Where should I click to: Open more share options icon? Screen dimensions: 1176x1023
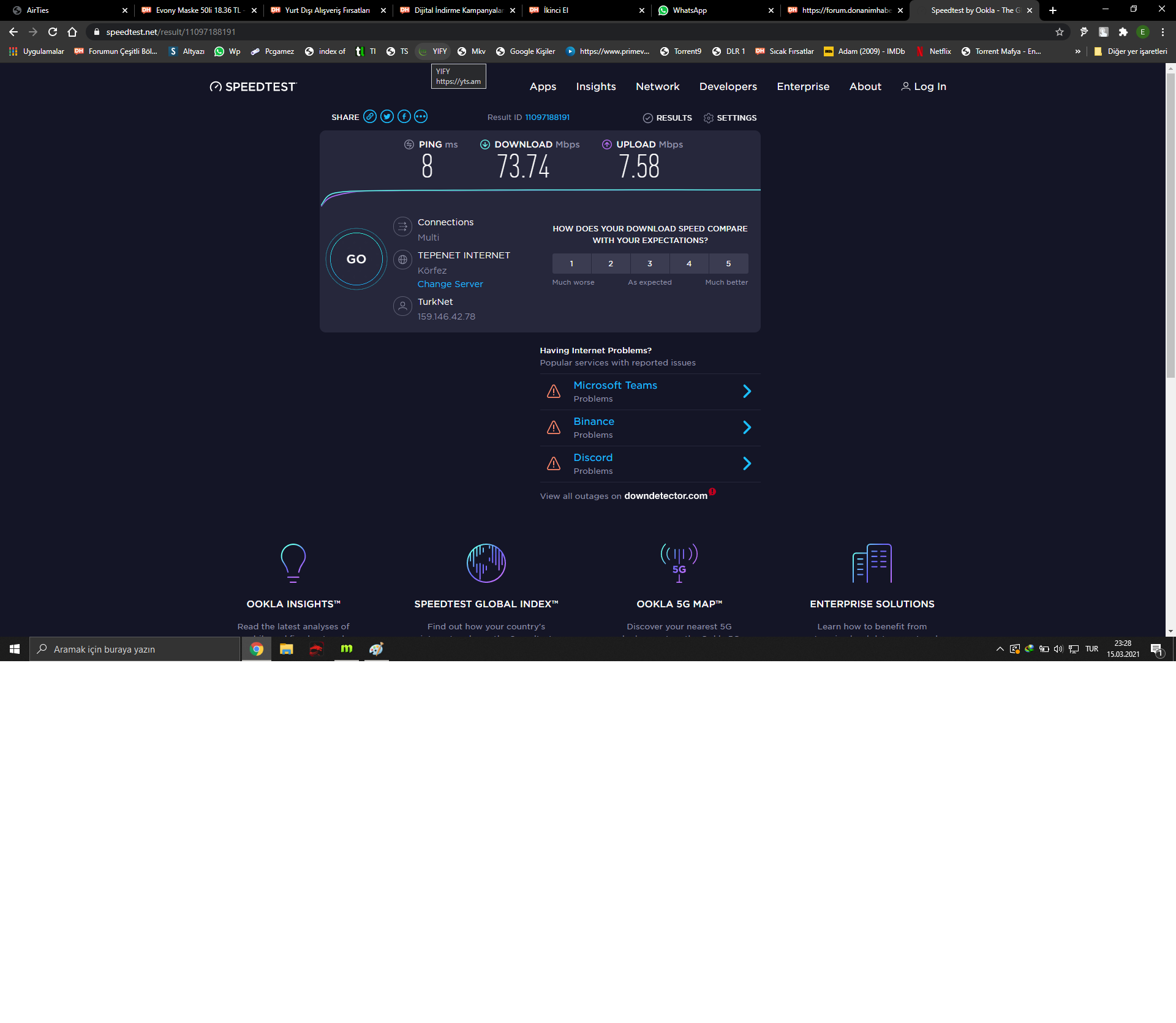[x=421, y=117]
